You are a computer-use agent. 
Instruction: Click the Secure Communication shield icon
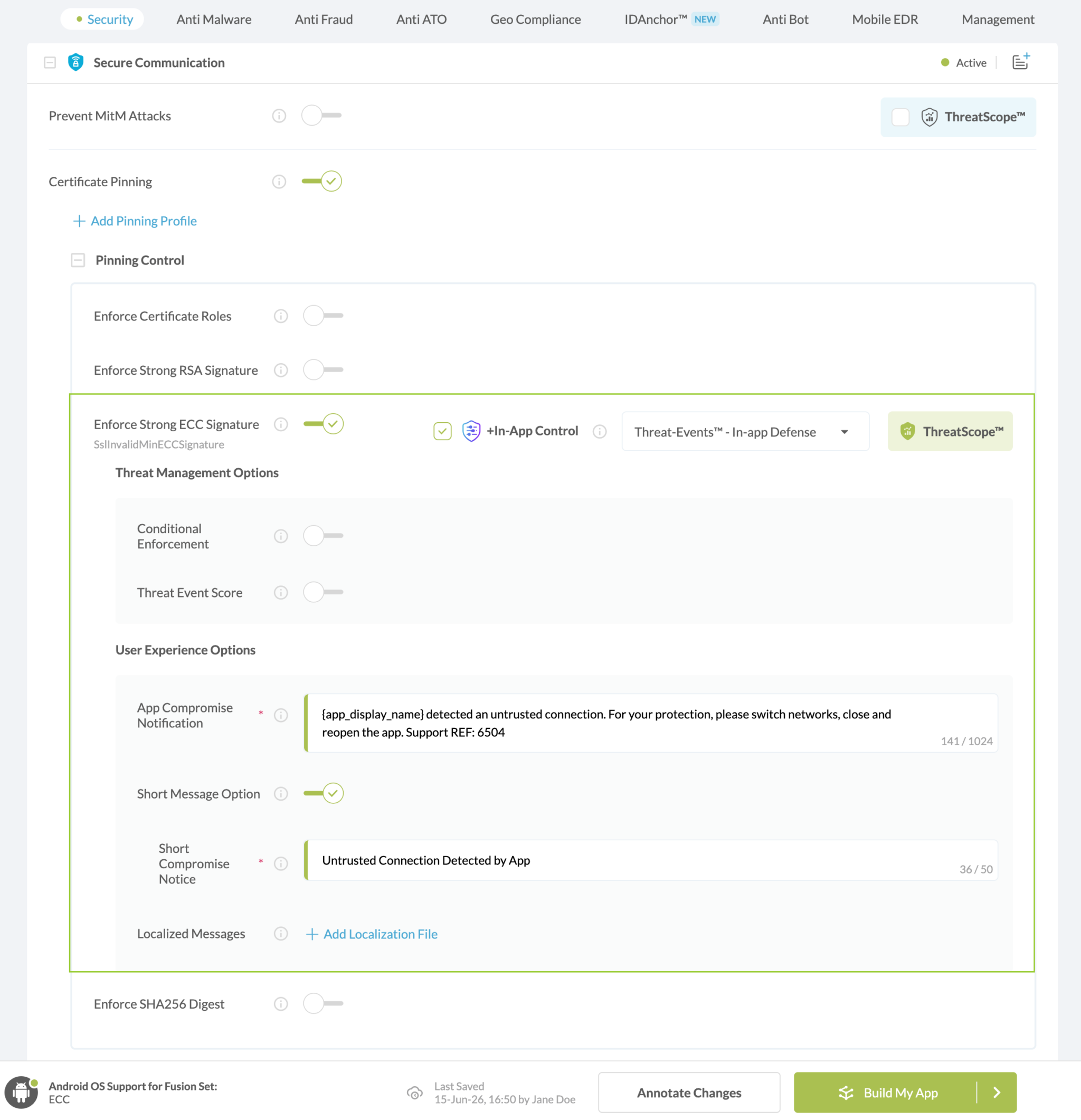click(x=75, y=62)
